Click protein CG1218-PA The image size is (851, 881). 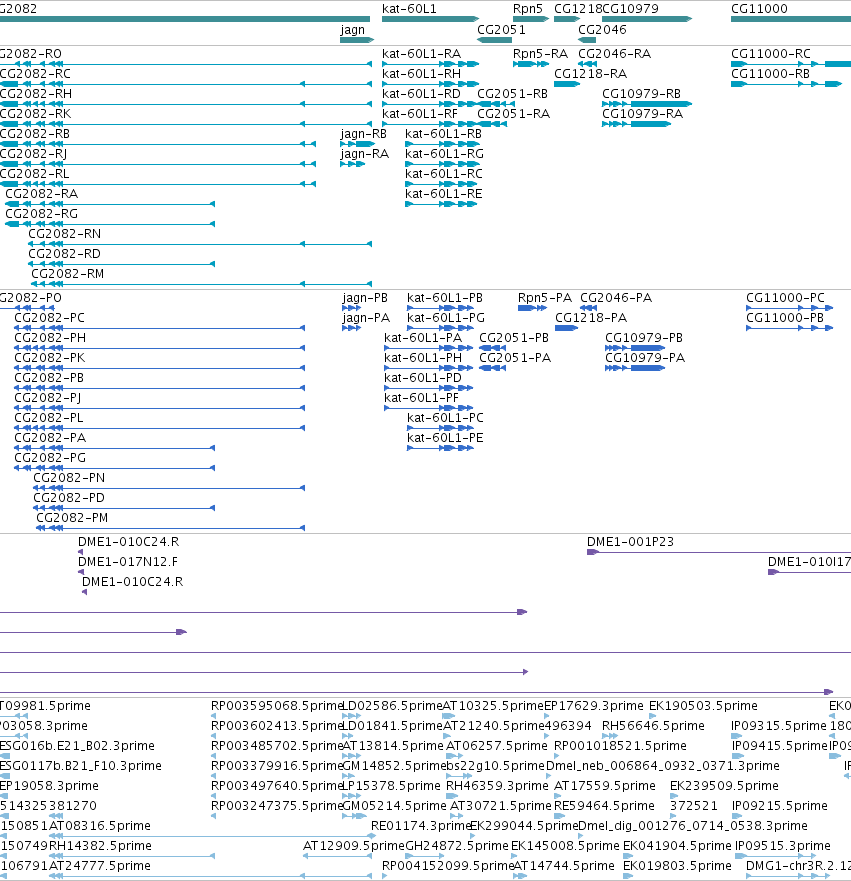click(x=591, y=318)
